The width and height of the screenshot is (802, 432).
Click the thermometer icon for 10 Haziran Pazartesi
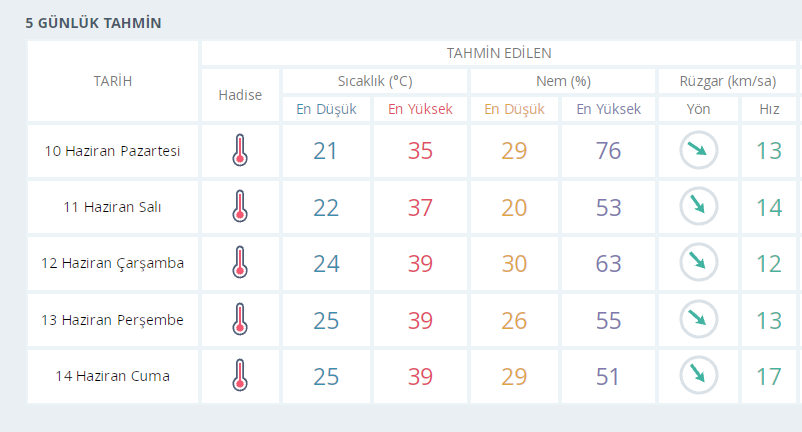(239, 151)
